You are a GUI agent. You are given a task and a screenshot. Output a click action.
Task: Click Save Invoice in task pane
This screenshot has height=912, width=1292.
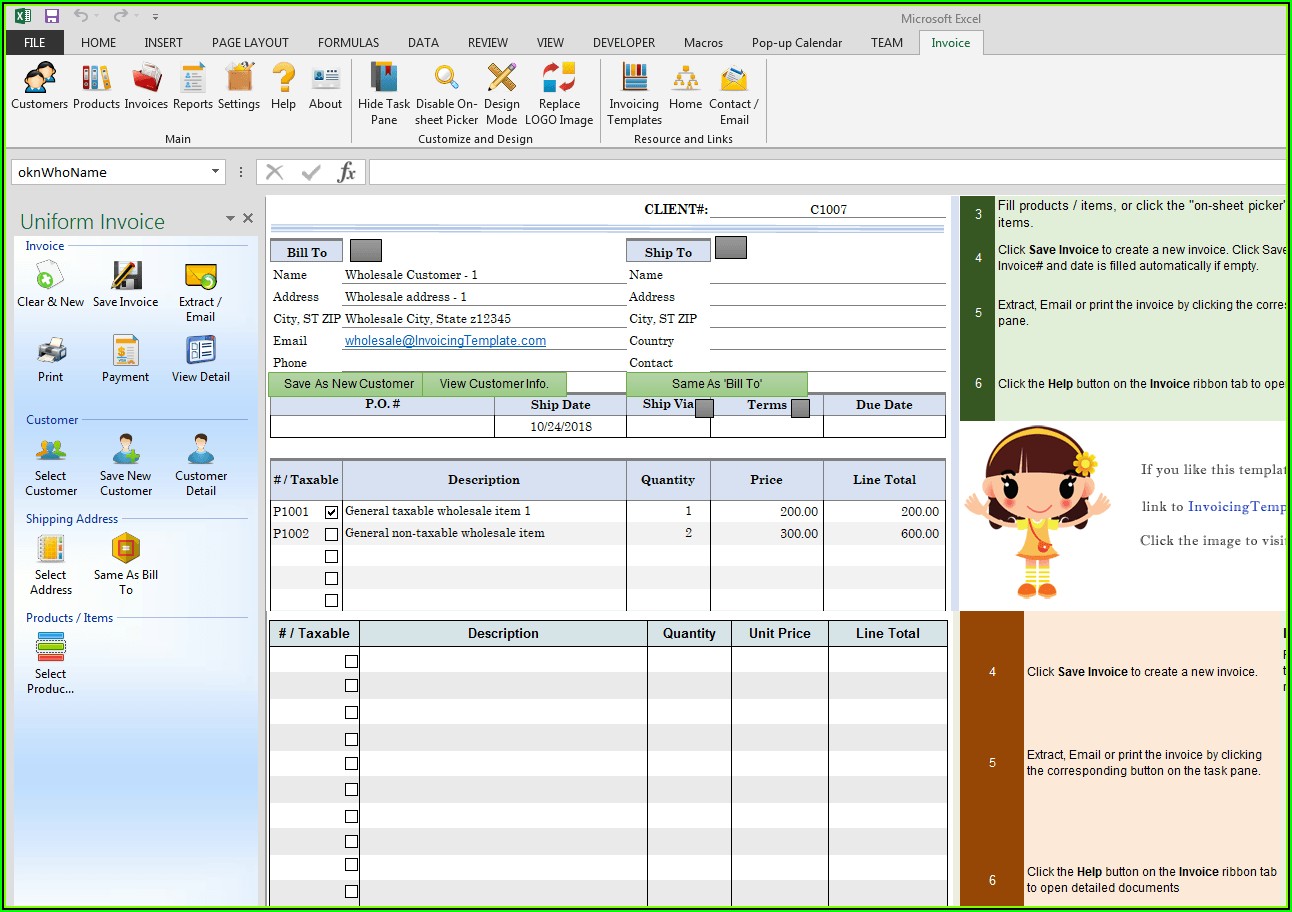pyautogui.click(x=126, y=284)
